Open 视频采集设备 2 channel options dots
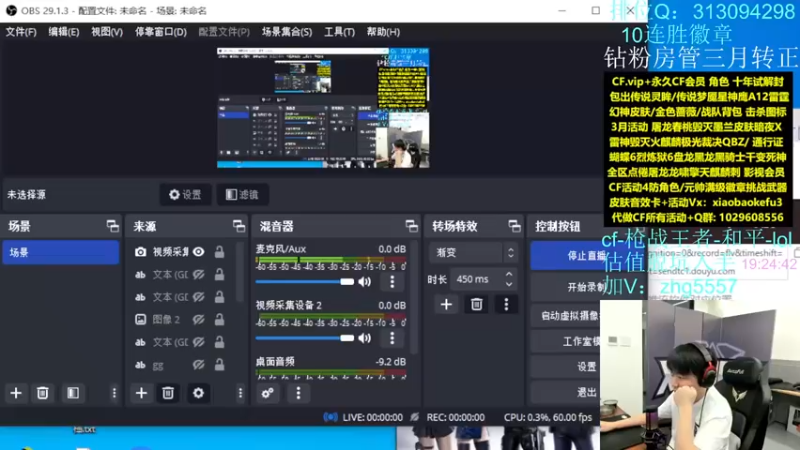Screen dimensions: 800x450 [x=392, y=338]
